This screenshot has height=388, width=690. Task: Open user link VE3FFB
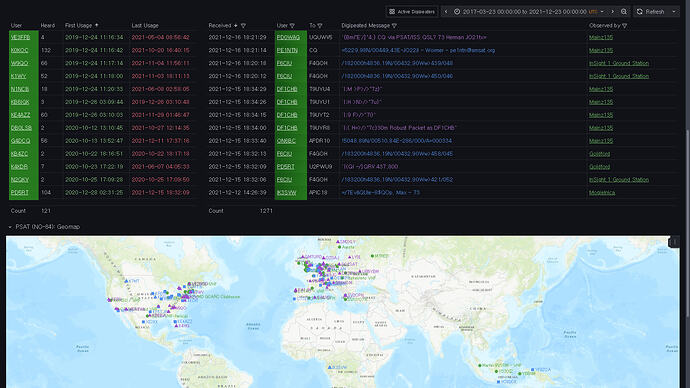click(x=20, y=37)
